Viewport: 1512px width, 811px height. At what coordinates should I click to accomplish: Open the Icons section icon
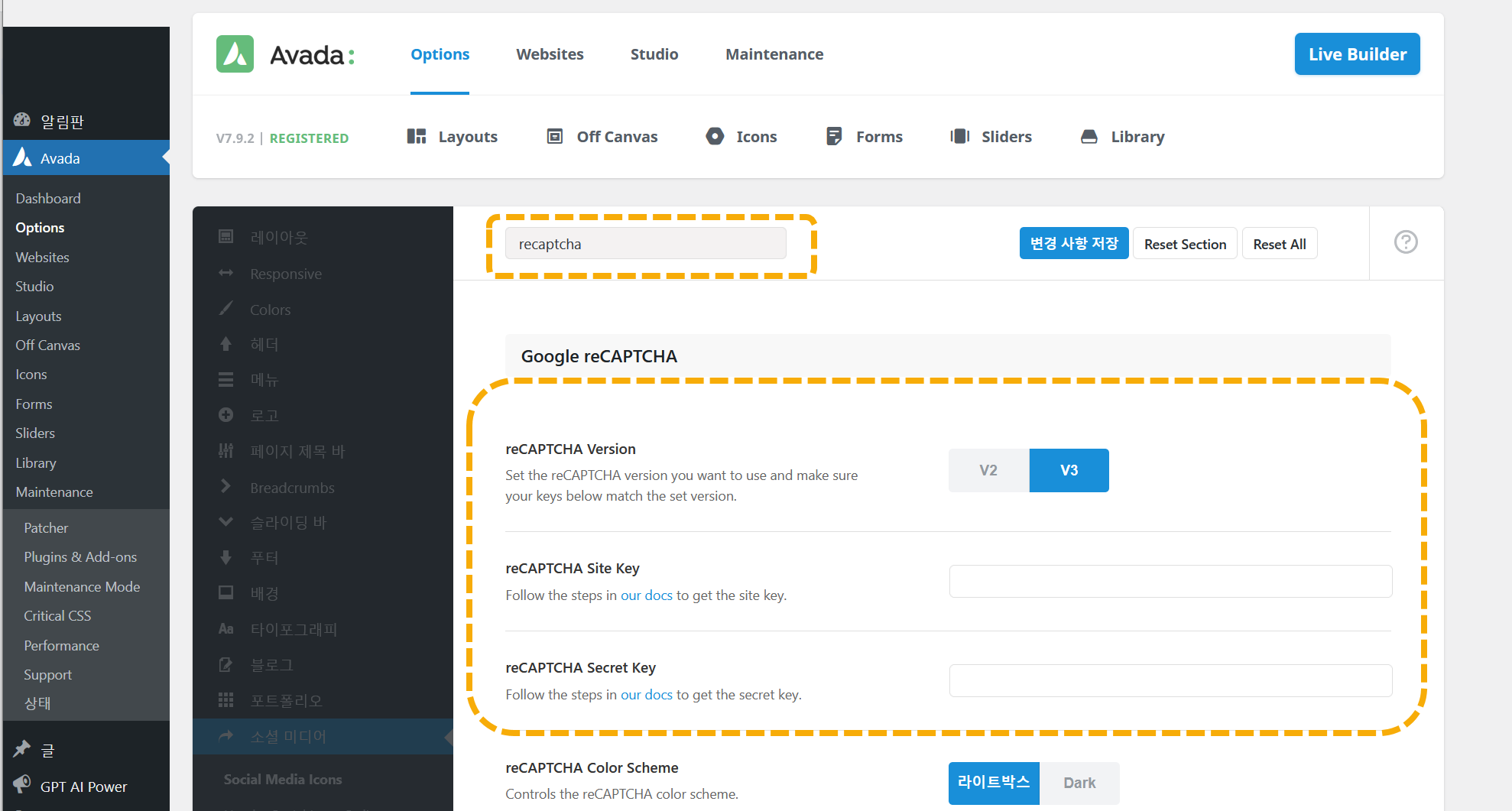(x=715, y=137)
